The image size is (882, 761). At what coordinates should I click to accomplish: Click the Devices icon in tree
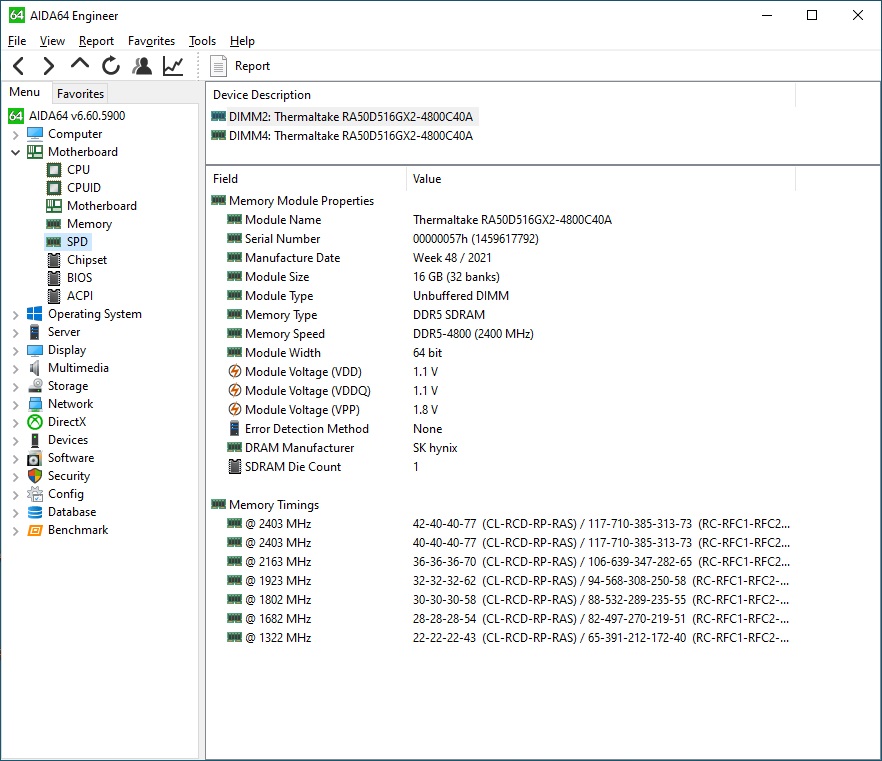(35, 440)
